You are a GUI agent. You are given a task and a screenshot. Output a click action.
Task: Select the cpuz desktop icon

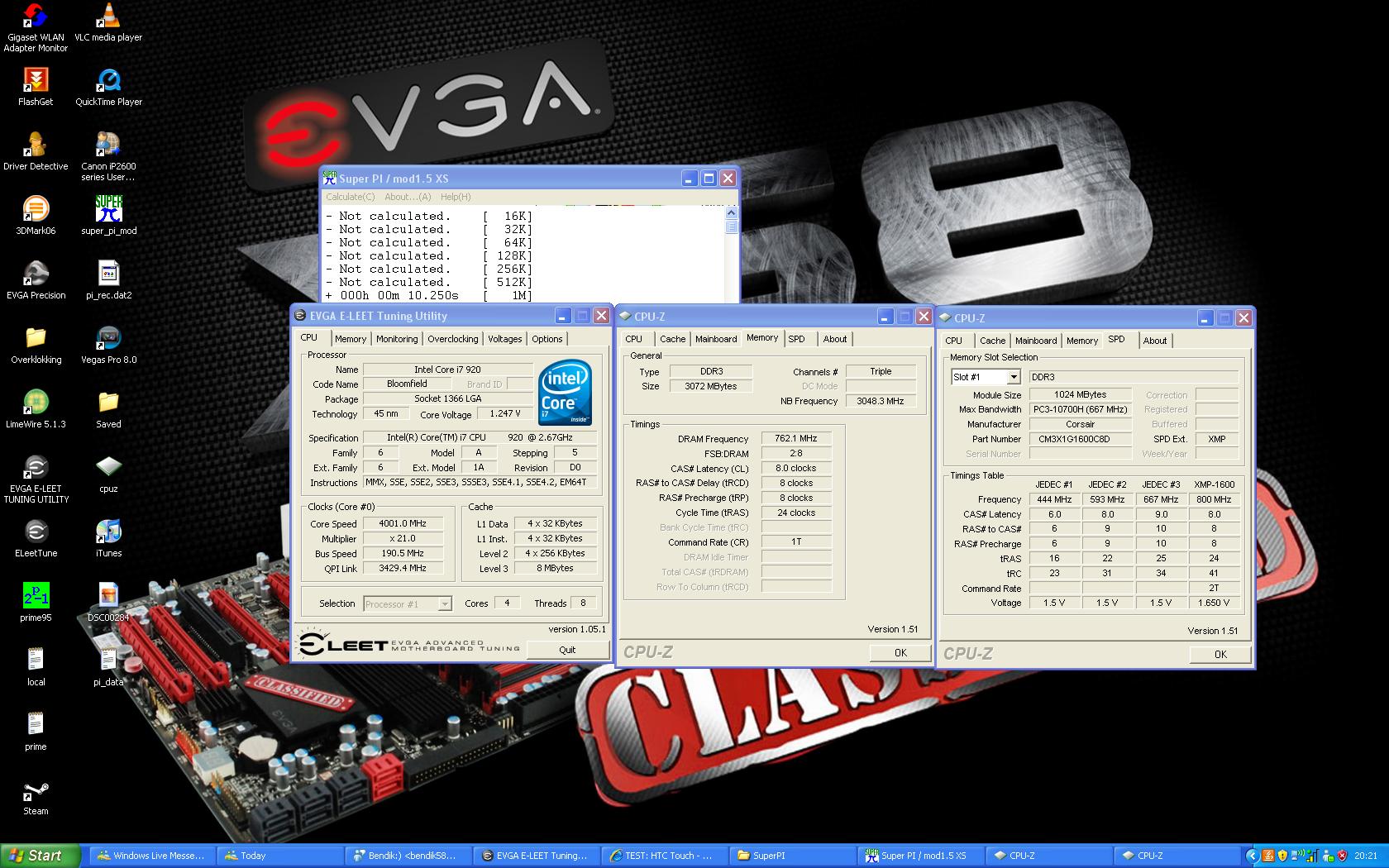point(108,474)
